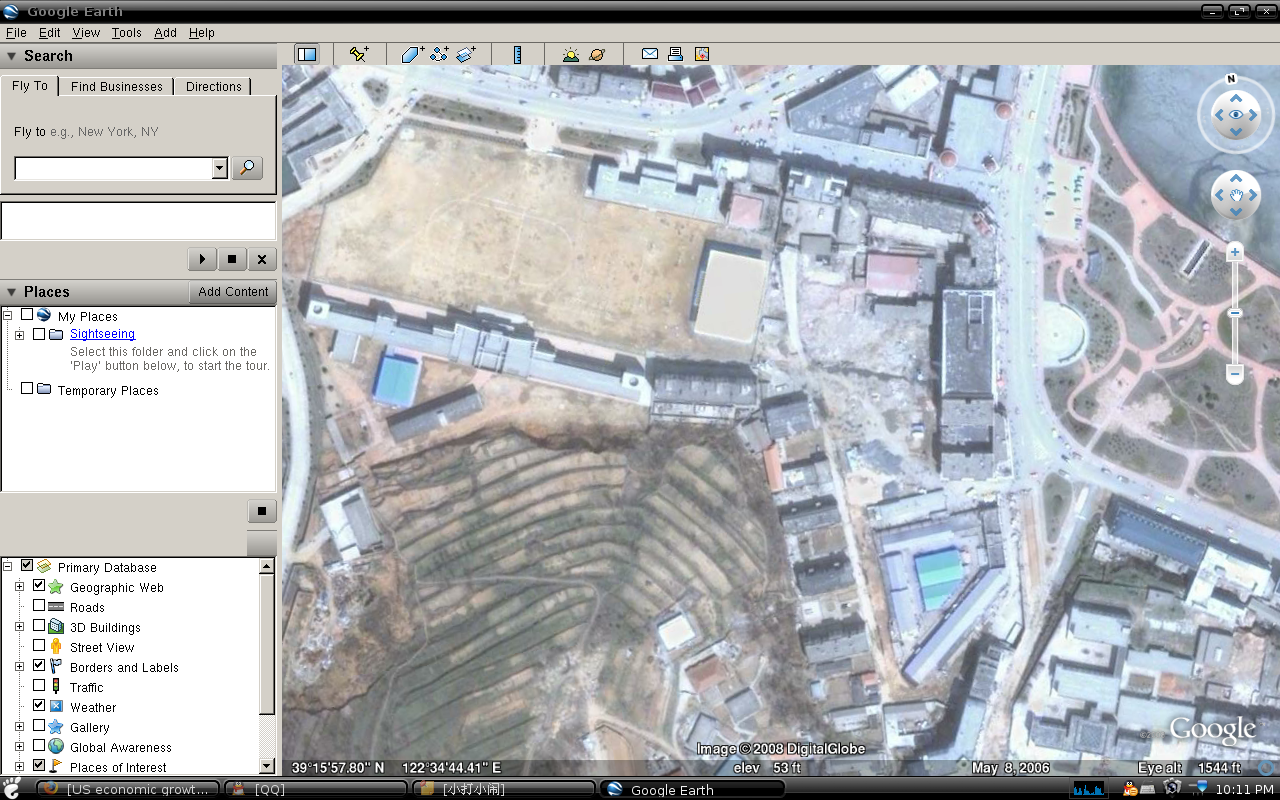
Task: Switch to Sky view with the planet icon
Action: (597, 54)
